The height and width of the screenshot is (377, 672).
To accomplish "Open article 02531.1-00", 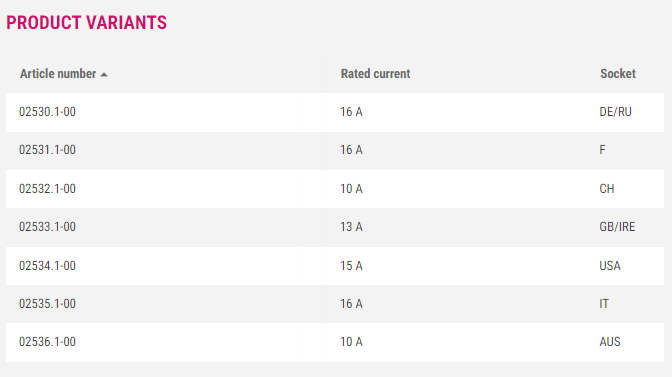I will 47,150.
